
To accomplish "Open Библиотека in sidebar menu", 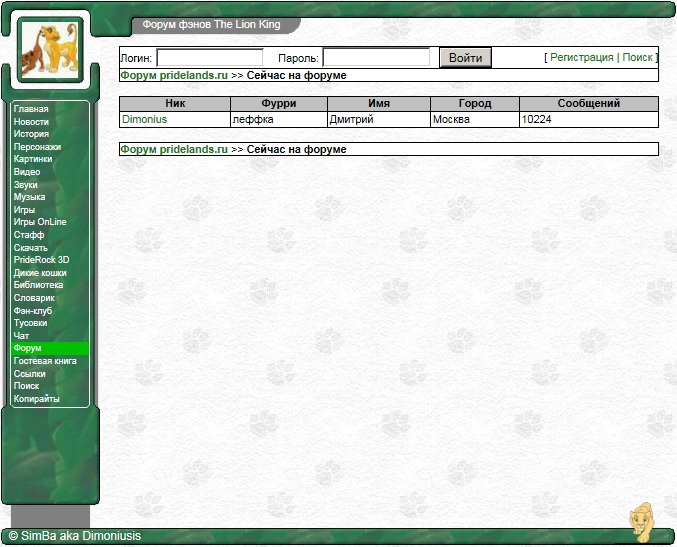I will point(38,285).
